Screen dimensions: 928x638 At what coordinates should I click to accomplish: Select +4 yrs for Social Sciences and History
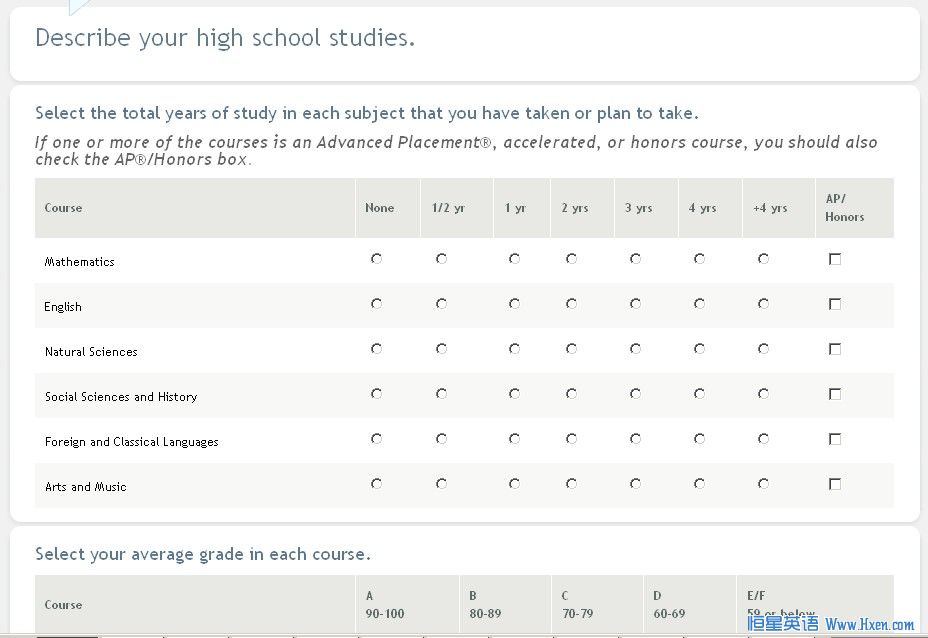(763, 394)
